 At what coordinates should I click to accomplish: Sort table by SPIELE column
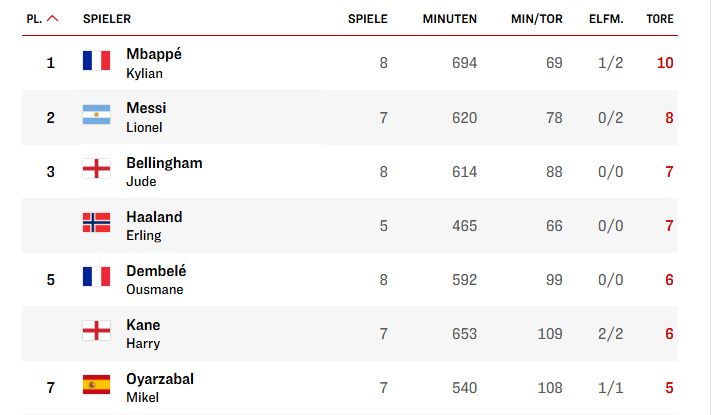point(367,19)
